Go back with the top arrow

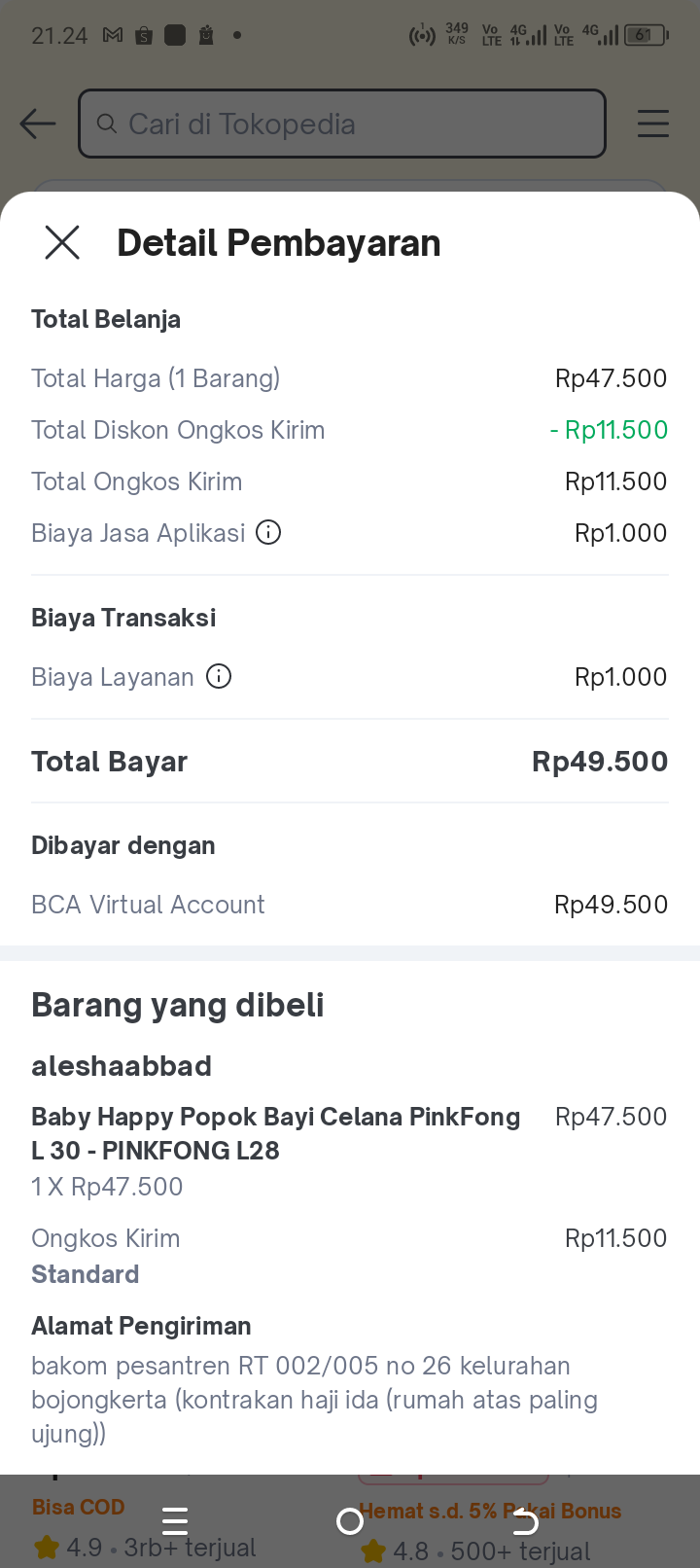point(38,124)
